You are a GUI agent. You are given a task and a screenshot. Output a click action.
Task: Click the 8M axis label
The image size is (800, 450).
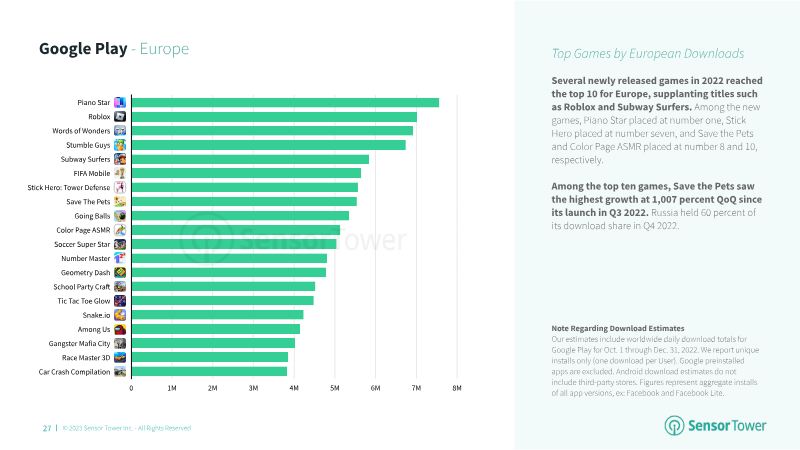(x=457, y=388)
